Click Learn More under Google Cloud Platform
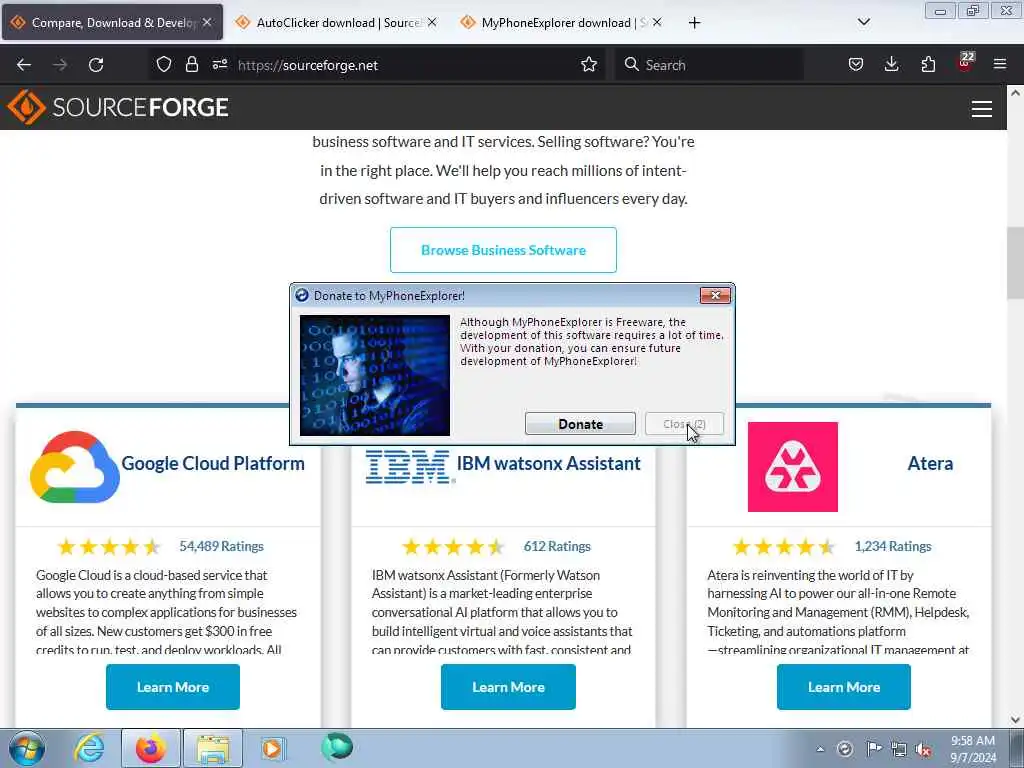 173,687
